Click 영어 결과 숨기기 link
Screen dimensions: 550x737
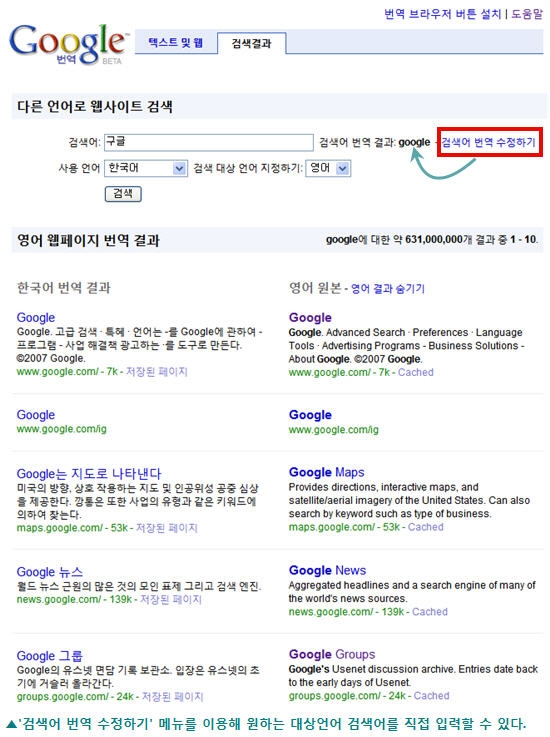pyautogui.click(x=388, y=289)
